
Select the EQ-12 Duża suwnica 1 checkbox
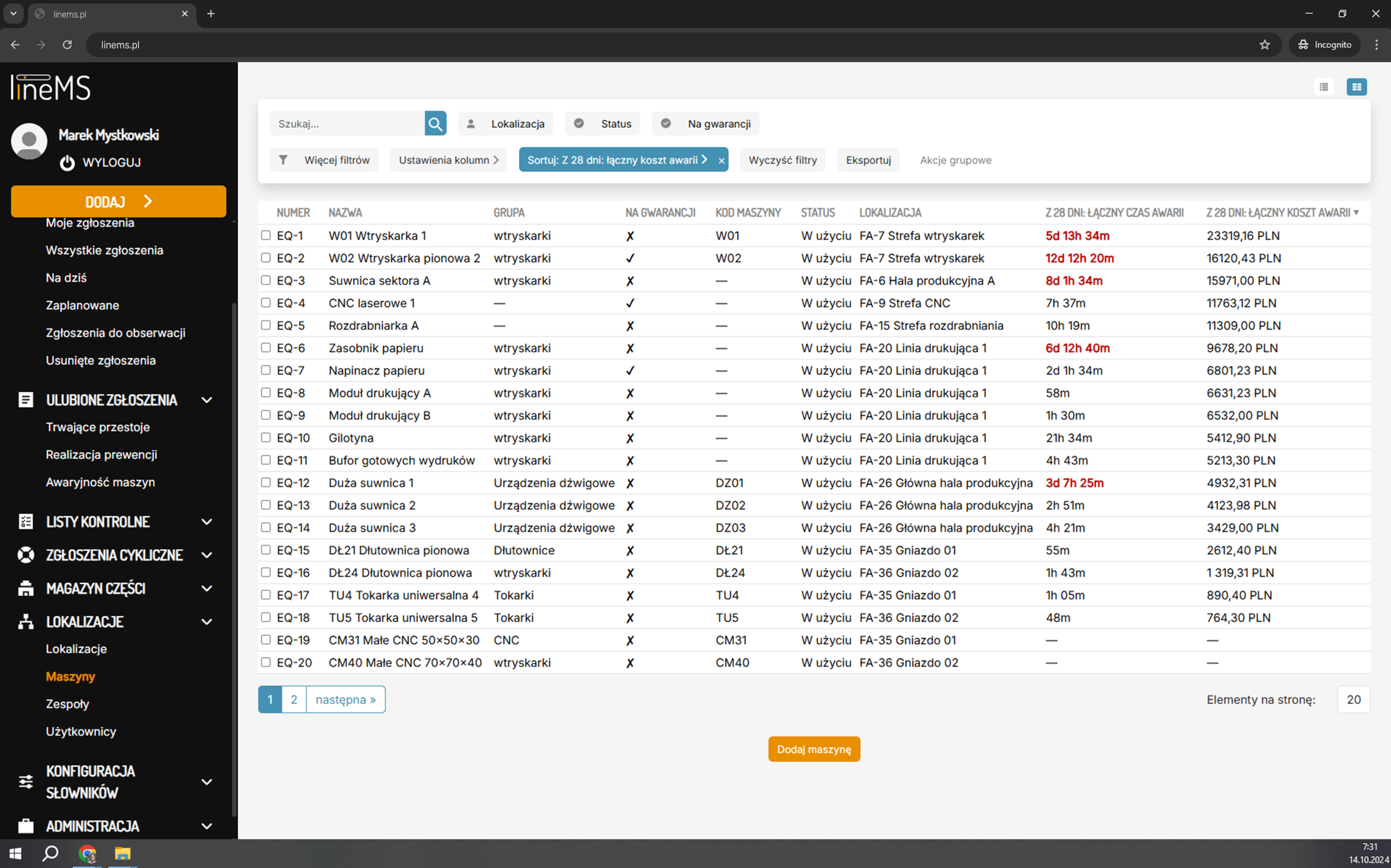pos(265,482)
